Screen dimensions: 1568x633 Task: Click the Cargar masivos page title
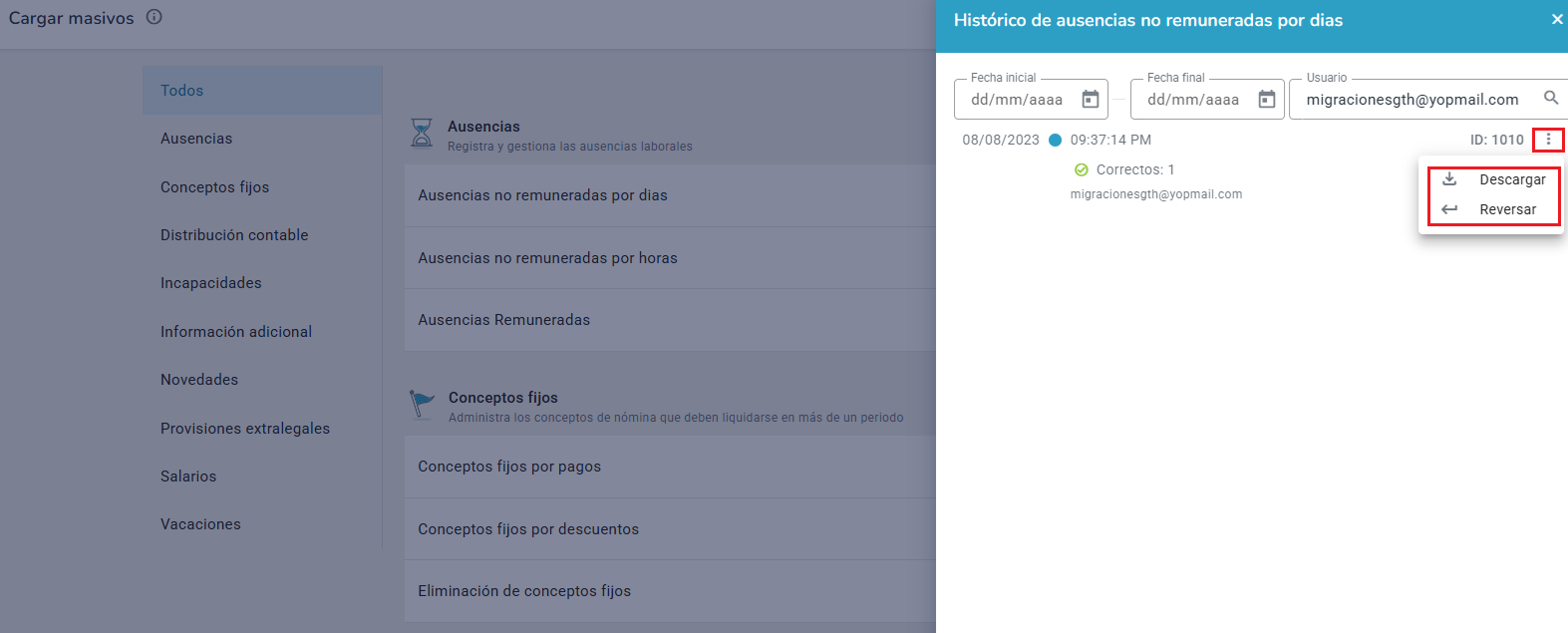click(x=72, y=18)
